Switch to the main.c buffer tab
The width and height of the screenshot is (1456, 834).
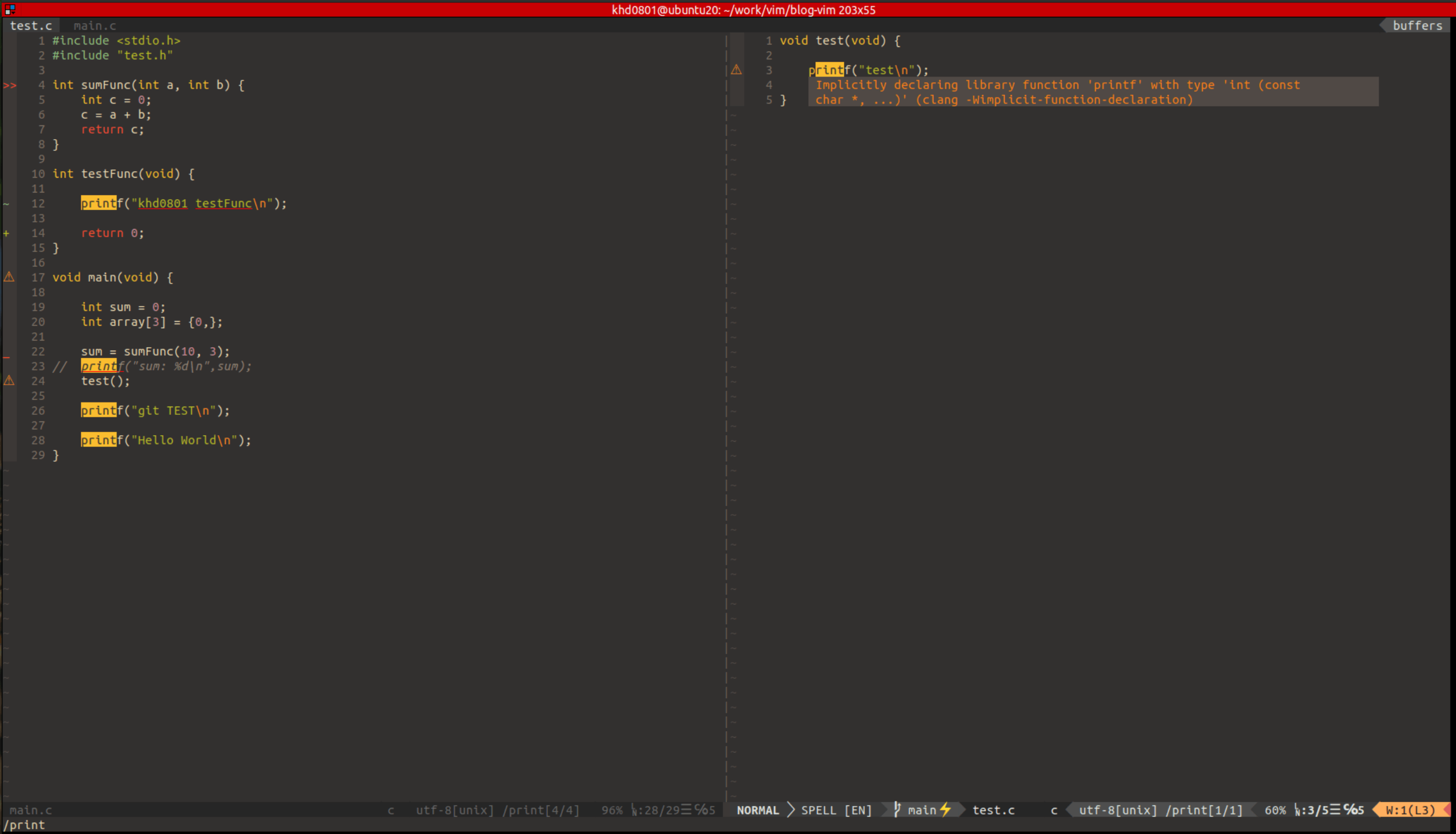point(94,26)
